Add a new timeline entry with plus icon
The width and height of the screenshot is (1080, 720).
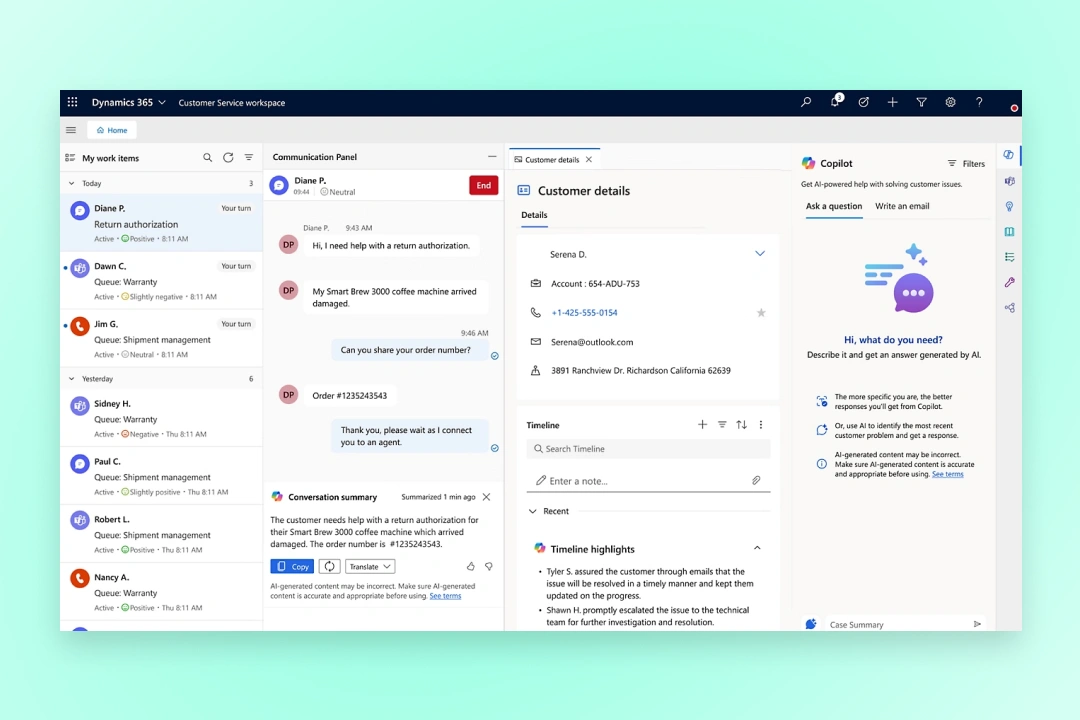(x=702, y=425)
